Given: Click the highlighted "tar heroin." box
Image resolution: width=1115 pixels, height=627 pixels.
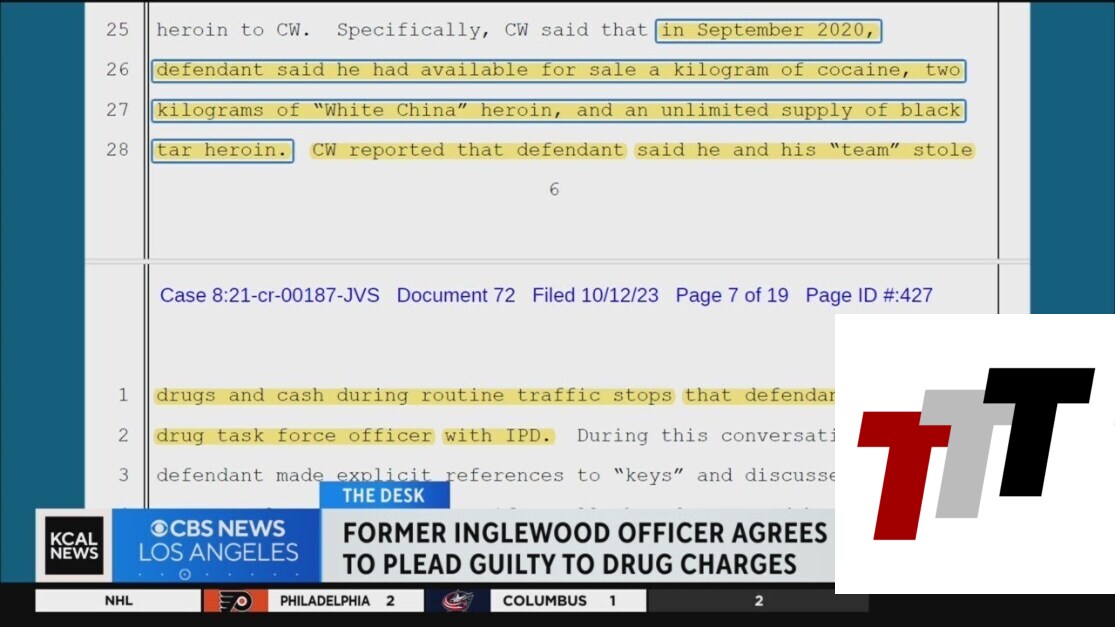Looking at the screenshot, I should [223, 151].
